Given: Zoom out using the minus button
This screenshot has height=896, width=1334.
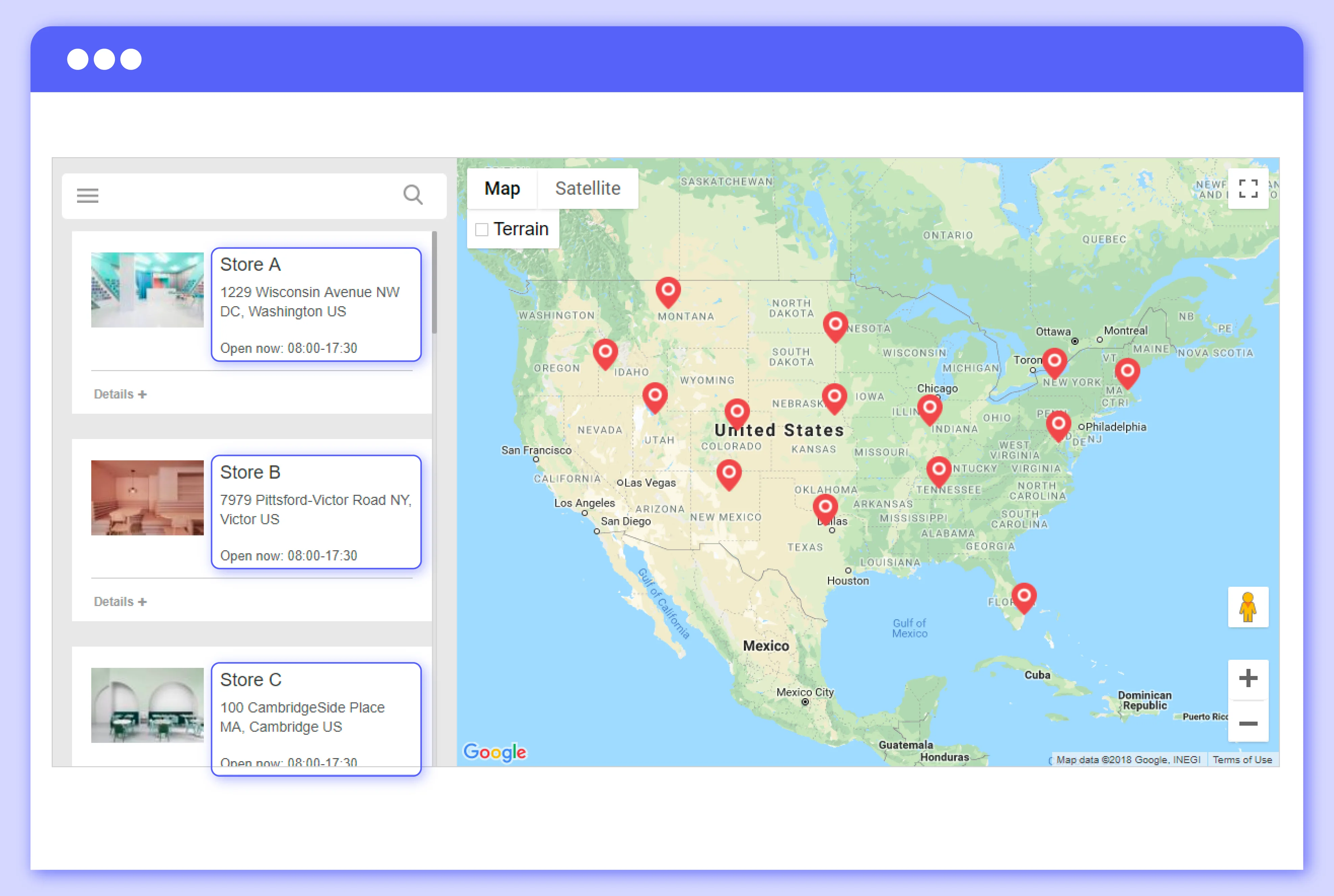Looking at the screenshot, I should coord(1248,723).
